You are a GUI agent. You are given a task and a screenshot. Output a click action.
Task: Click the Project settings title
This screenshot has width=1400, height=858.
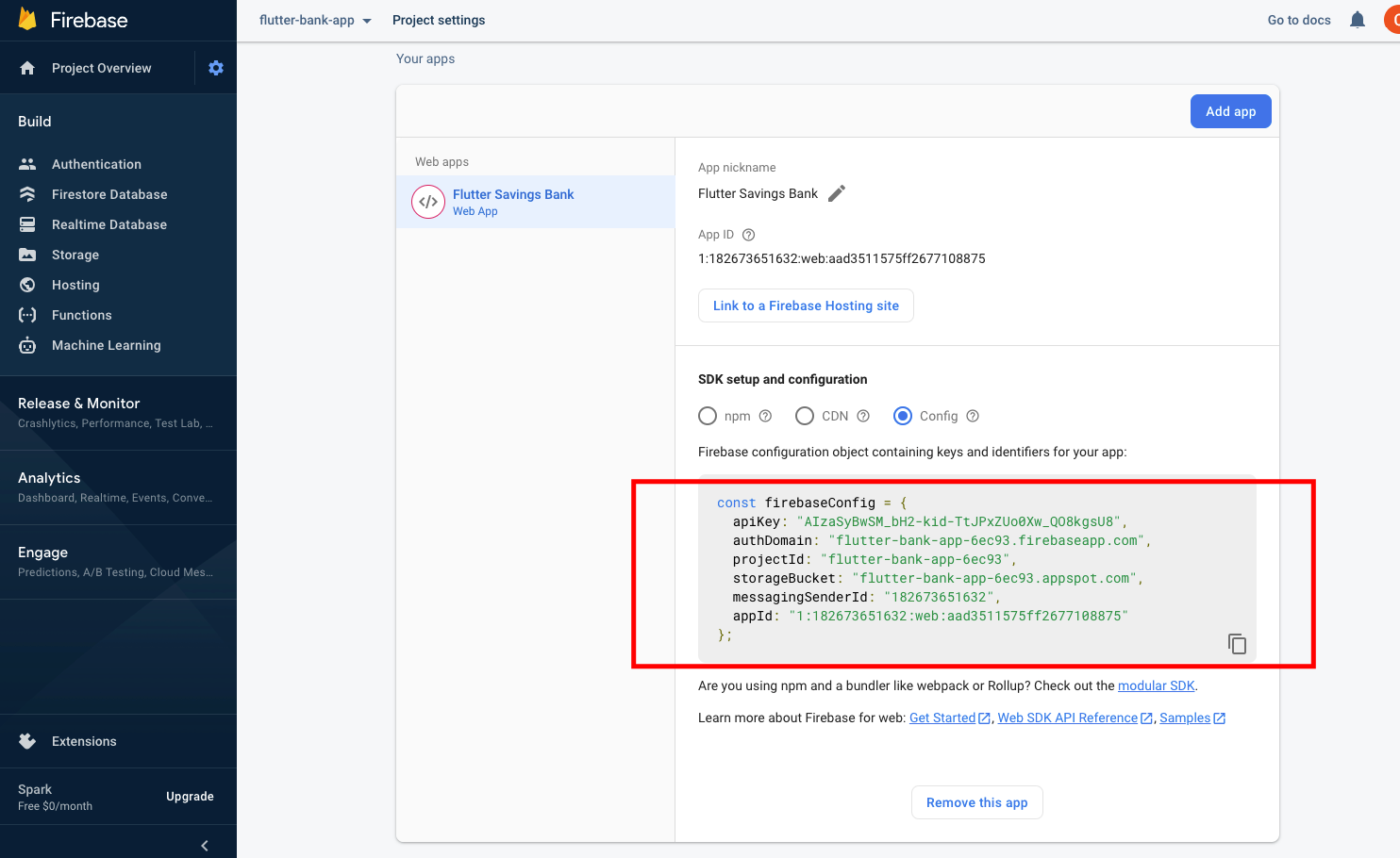click(439, 20)
